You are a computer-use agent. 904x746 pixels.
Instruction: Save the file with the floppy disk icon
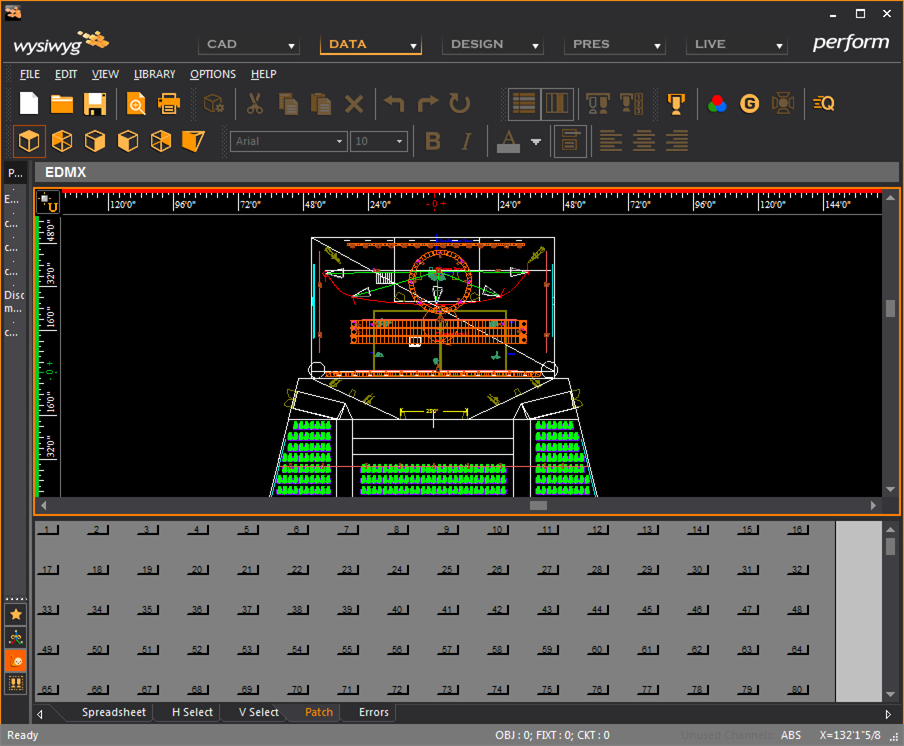click(95, 103)
